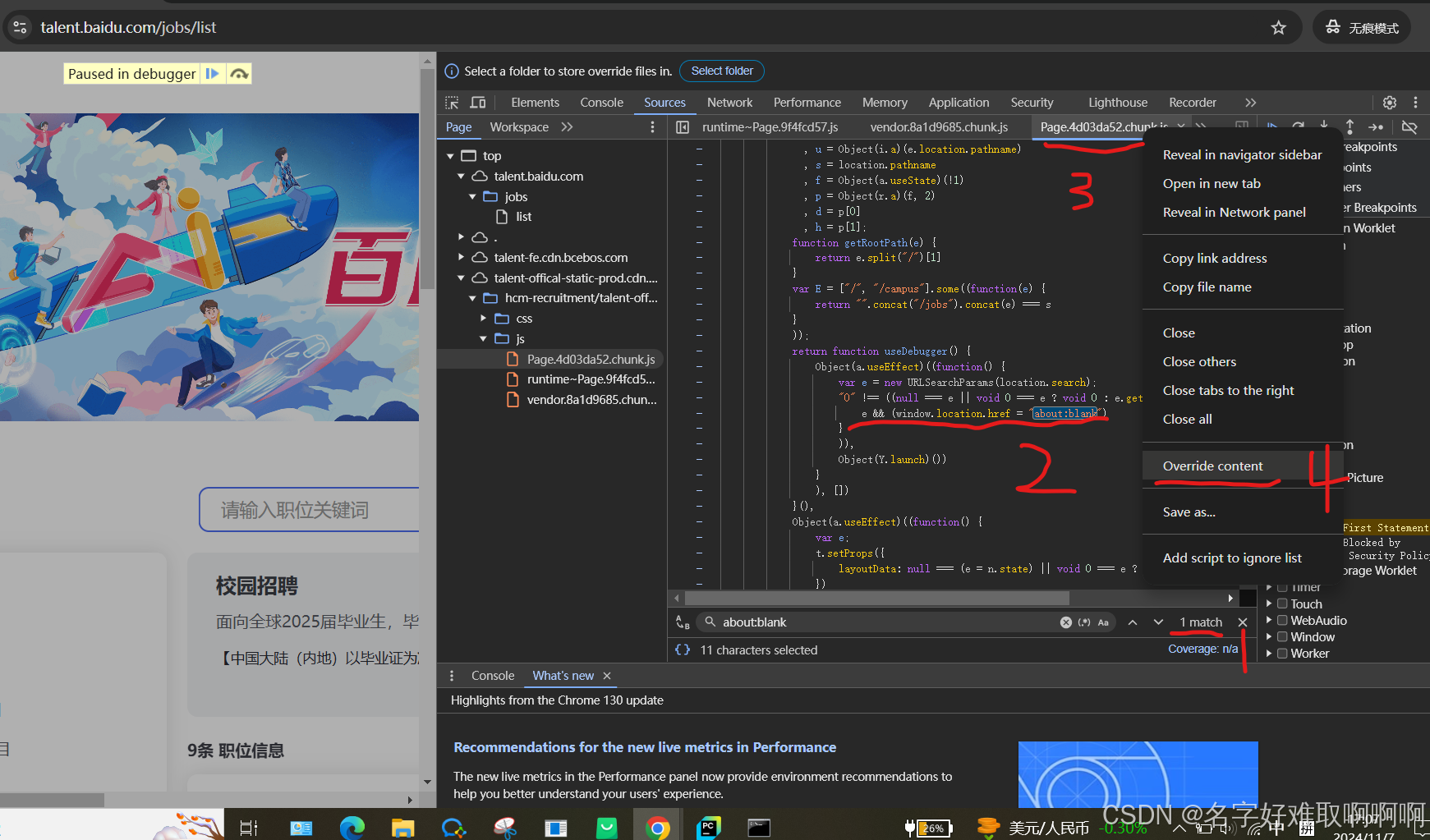The image size is (1430, 840).
Task: Expand the css folder
Action: [x=483, y=319]
